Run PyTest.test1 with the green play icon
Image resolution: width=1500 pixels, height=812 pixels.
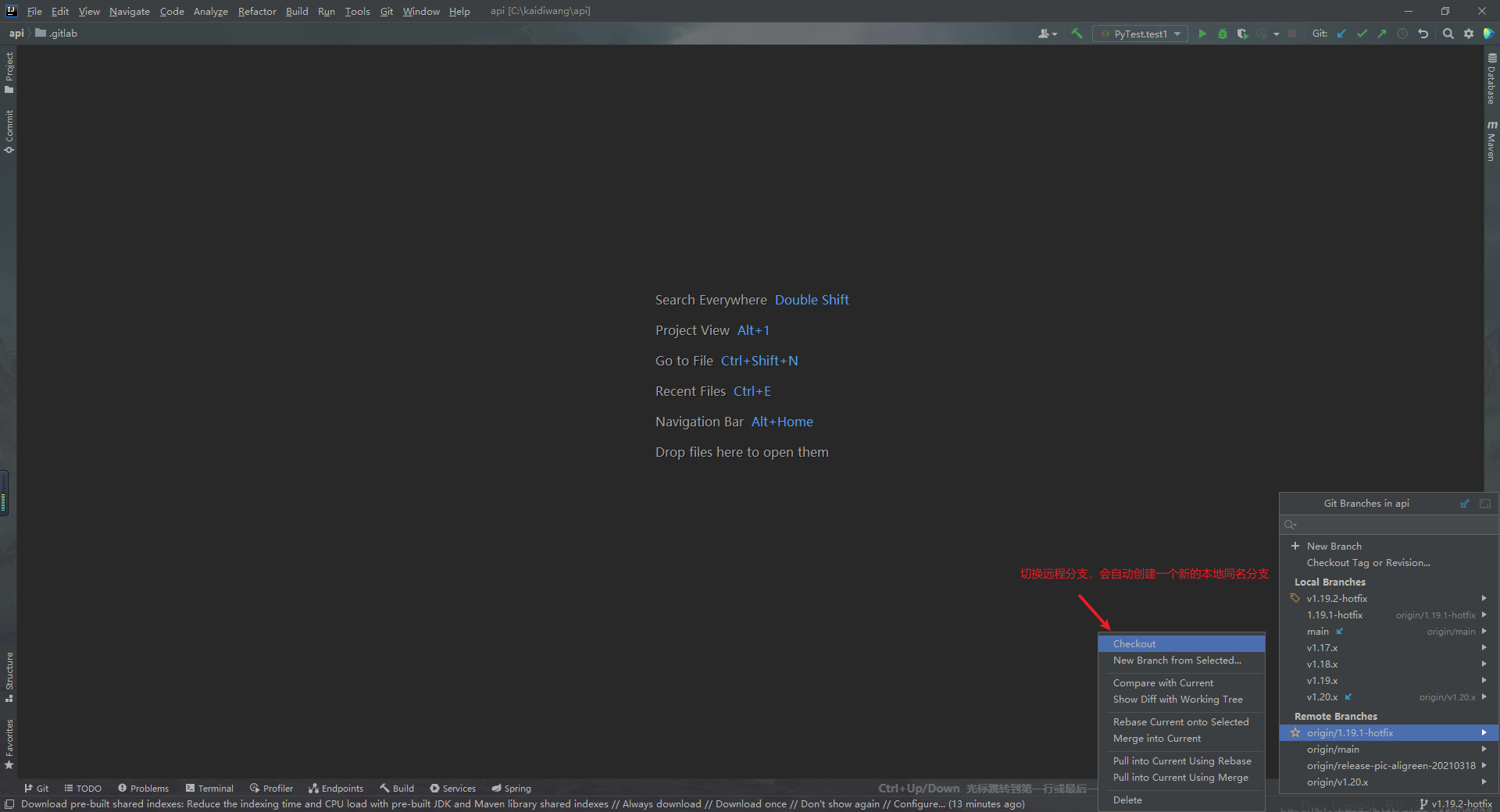[1202, 34]
